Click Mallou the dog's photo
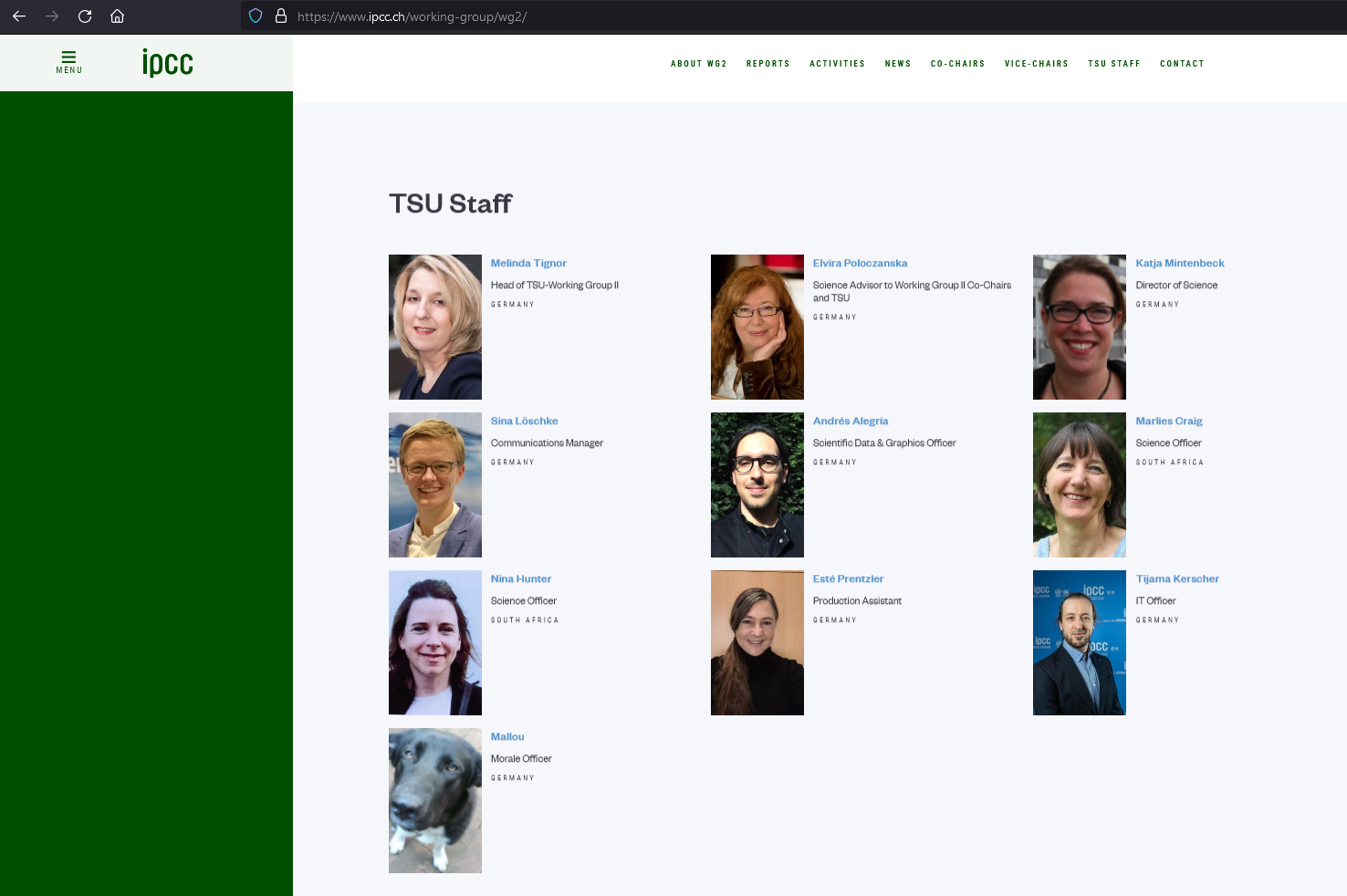1347x896 pixels. pos(435,800)
